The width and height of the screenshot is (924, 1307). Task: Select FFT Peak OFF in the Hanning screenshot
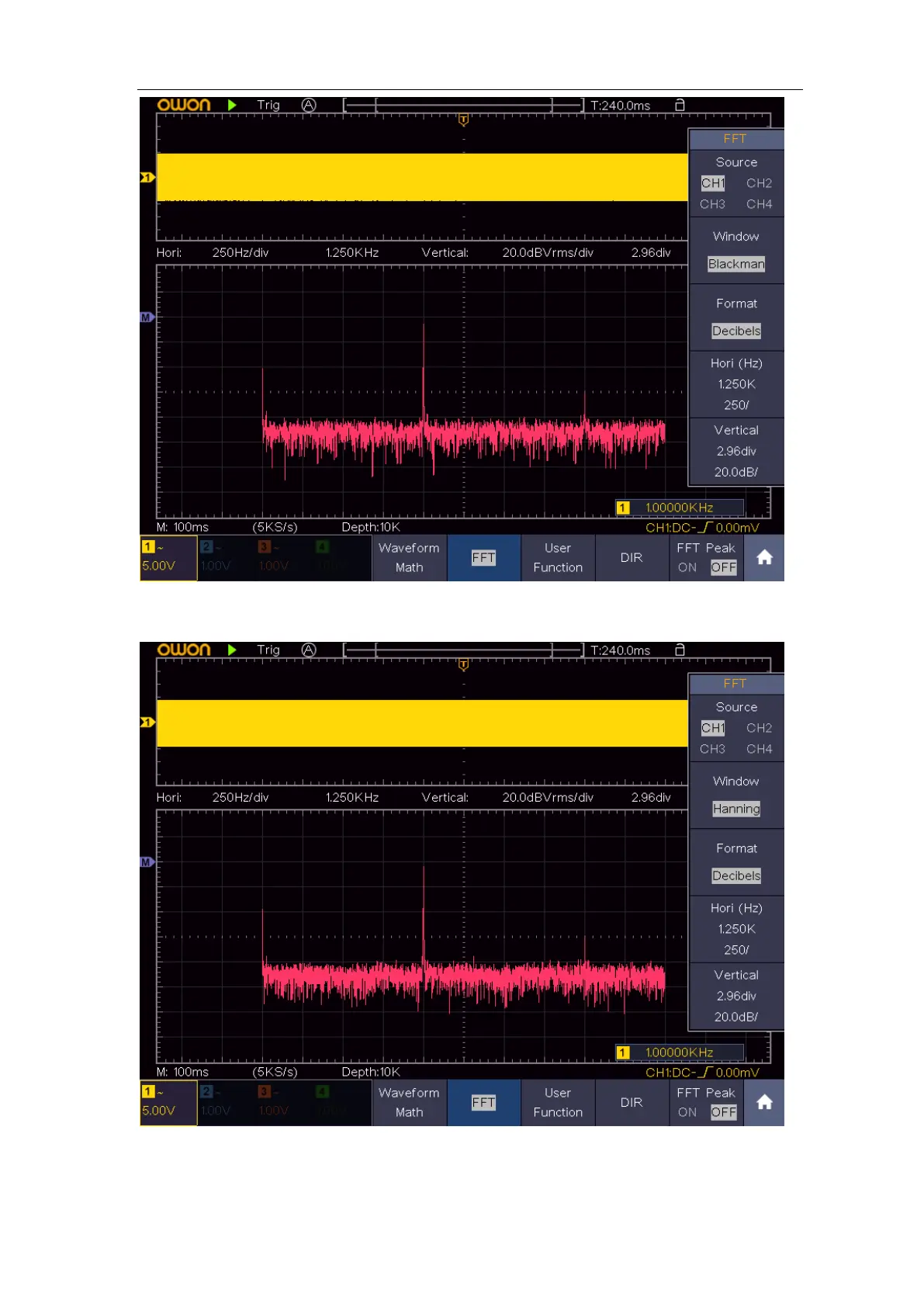[x=723, y=1112]
